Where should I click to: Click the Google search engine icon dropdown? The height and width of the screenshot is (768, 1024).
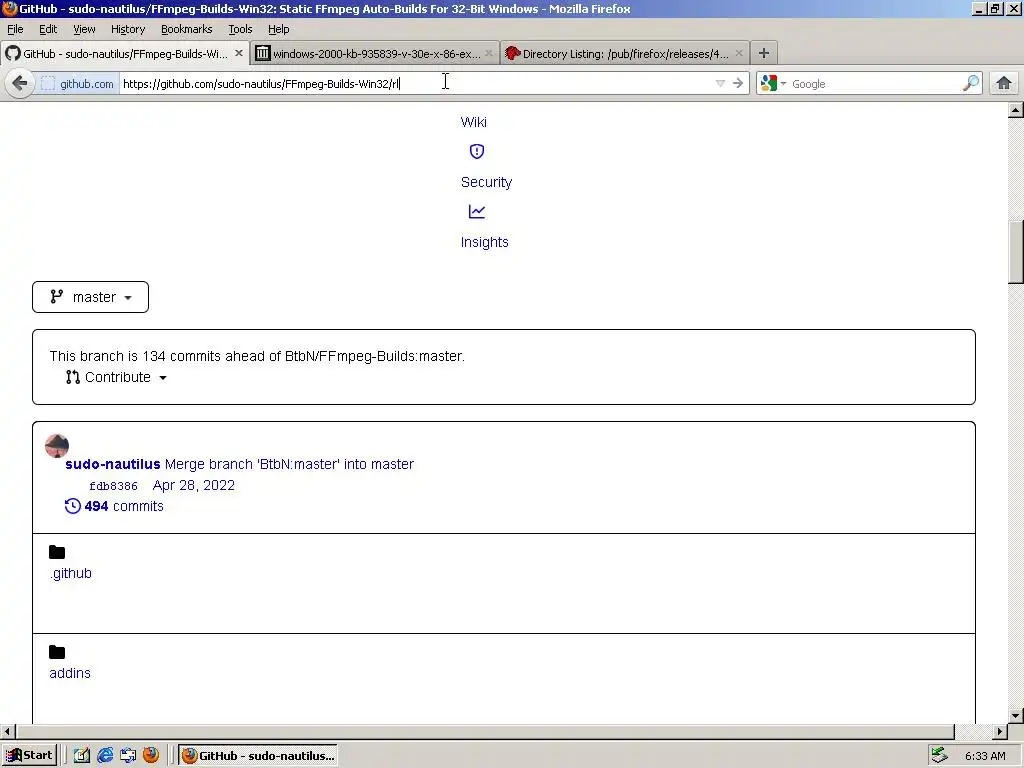tap(773, 84)
